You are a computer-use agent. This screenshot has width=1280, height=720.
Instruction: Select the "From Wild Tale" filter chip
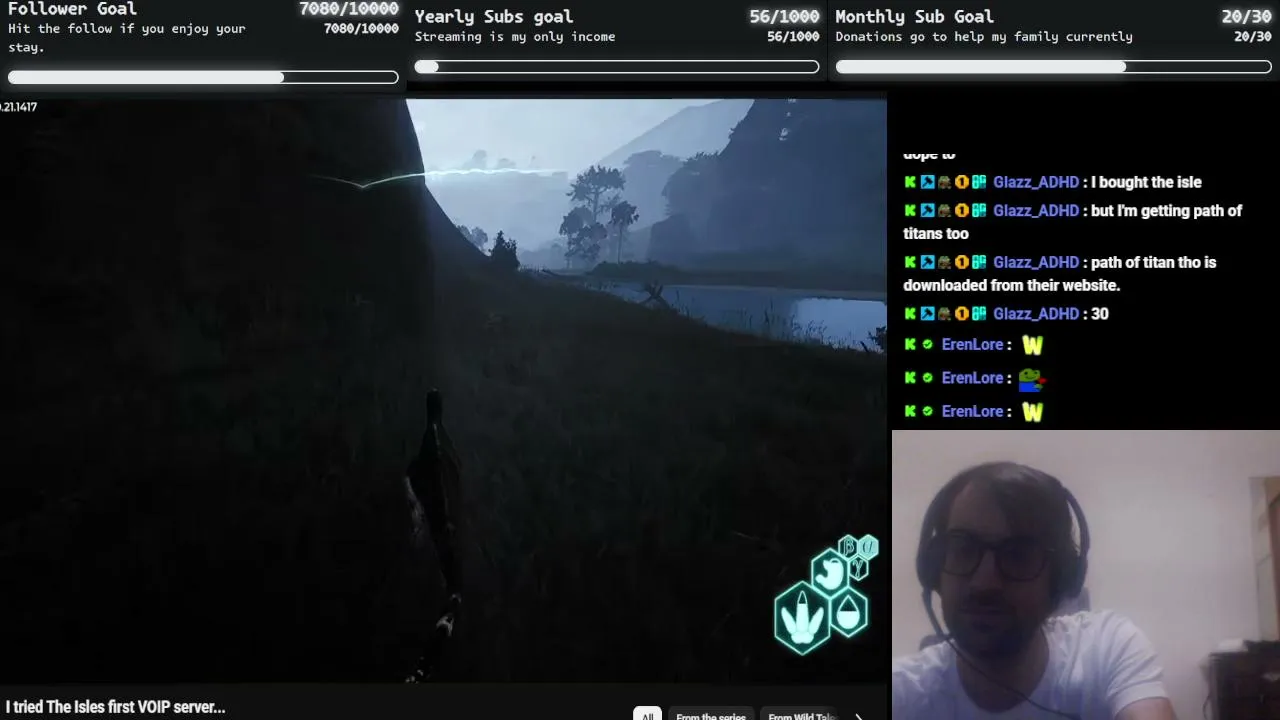[x=800, y=715]
